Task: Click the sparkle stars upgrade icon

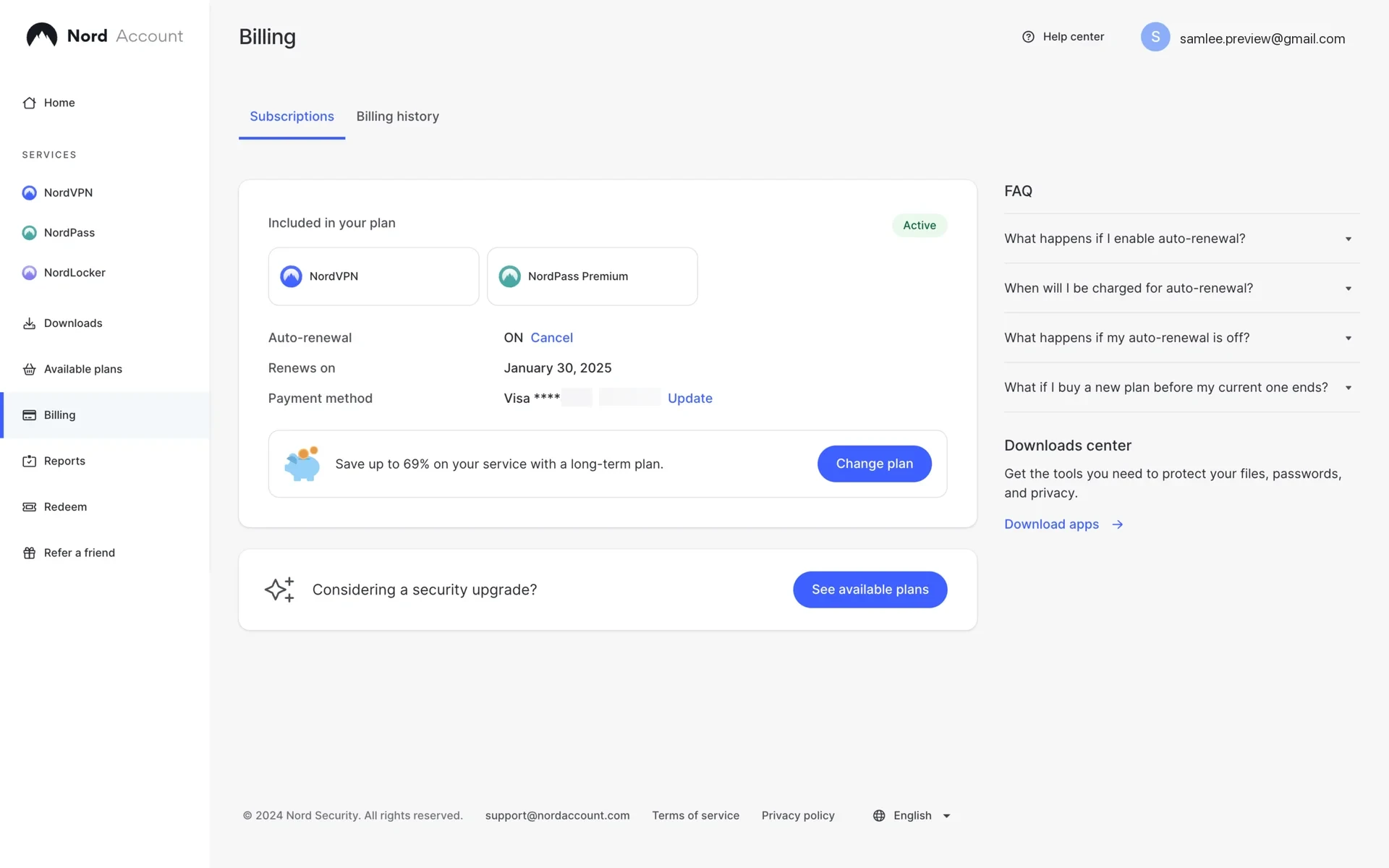Action: [279, 590]
